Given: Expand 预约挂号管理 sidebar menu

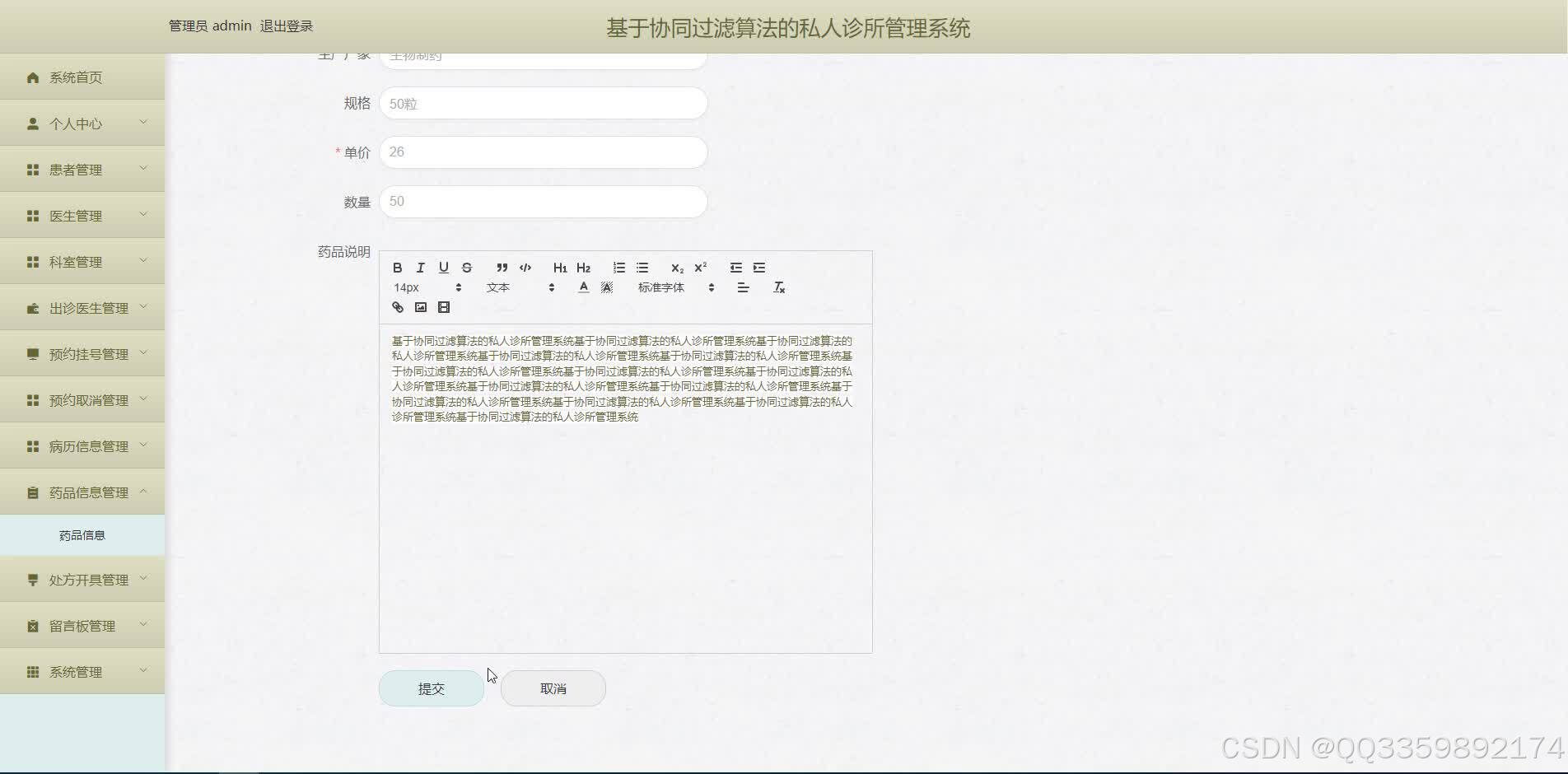Looking at the screenshot, I should click(82, 354).
